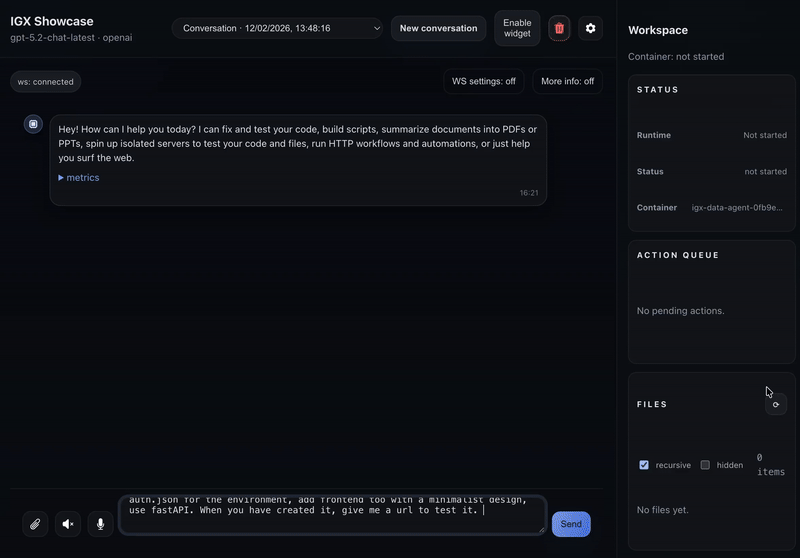
Task: Attach a file with paperclip icon
Action: (x=35, y=524)
